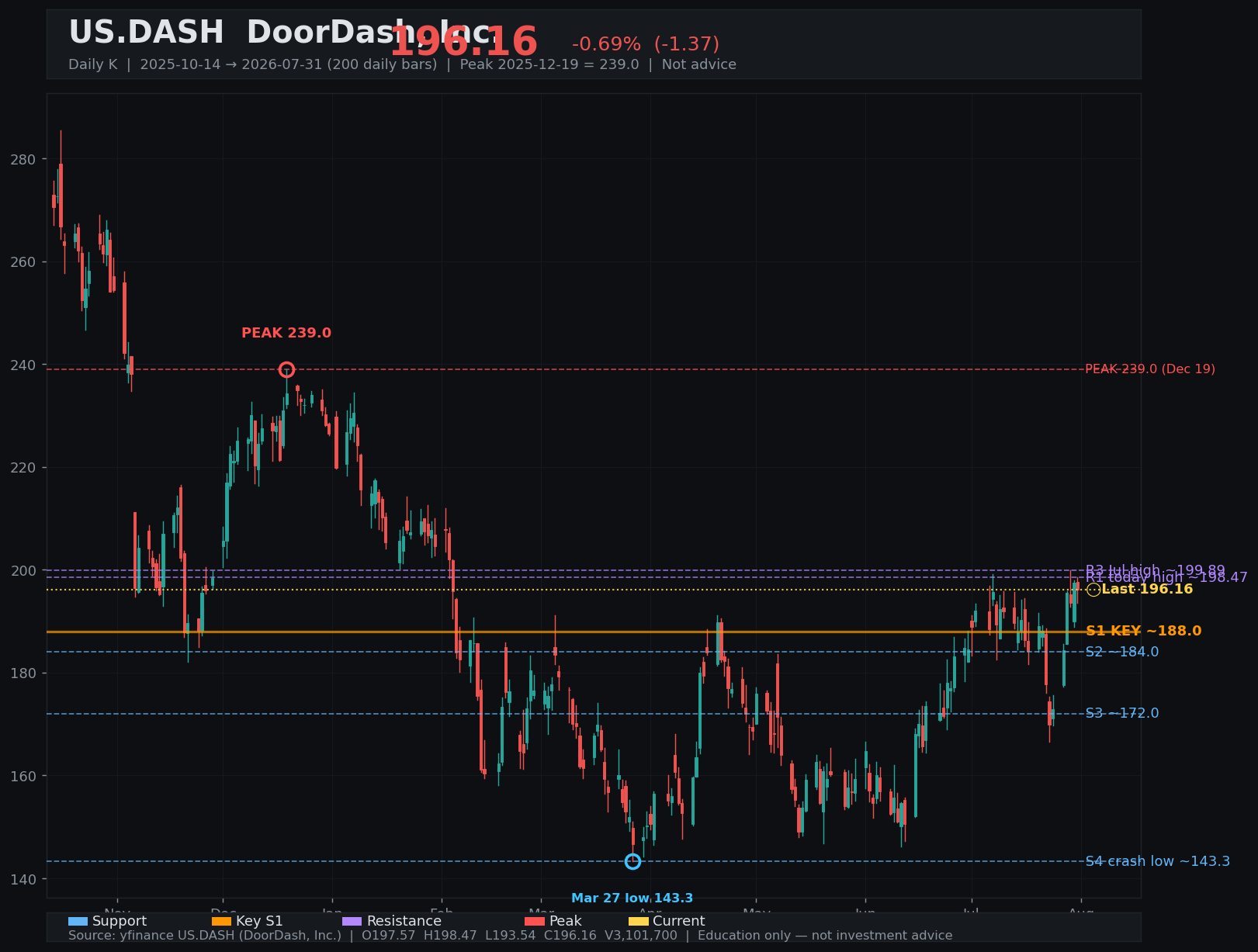
Task: Select the blue circle marker at the March 27 low
Action: (632, 861)
